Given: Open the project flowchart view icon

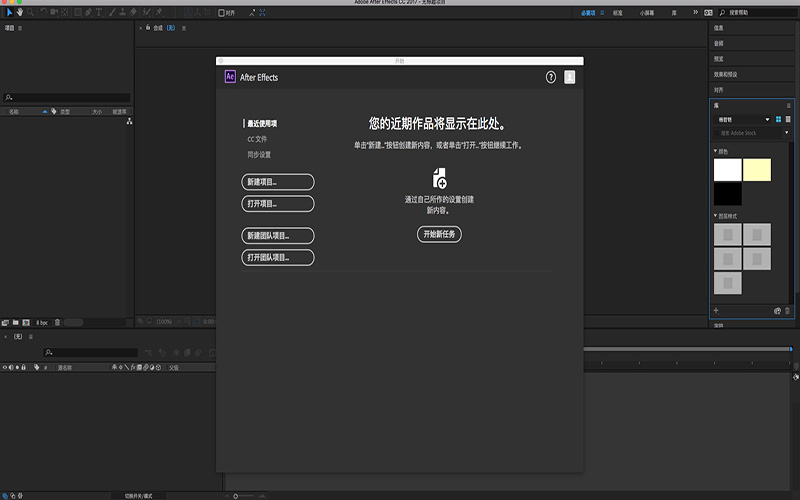Looking at the screenshot, I should tap(130, 121).
